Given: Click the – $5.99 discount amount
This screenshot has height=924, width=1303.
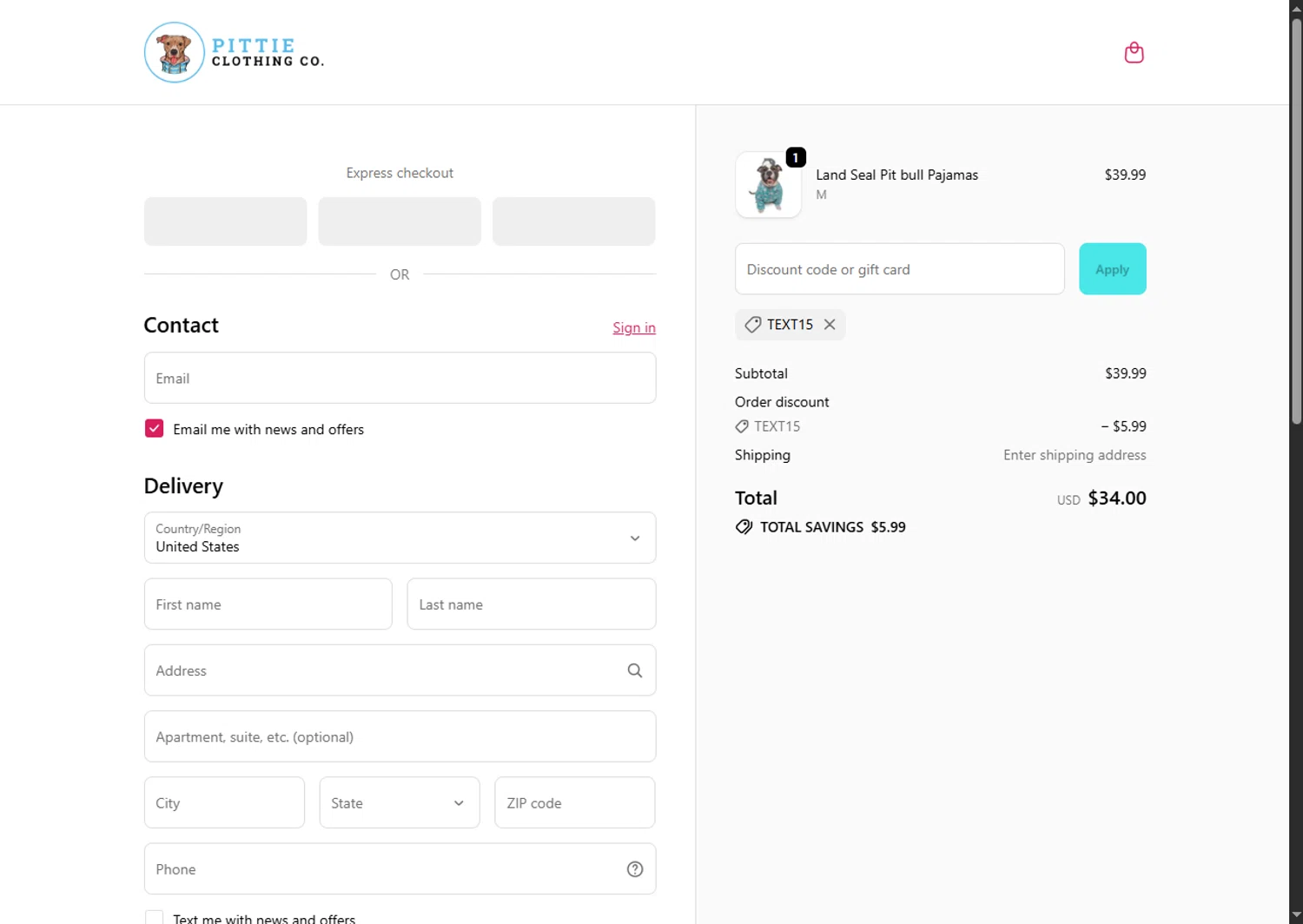Looking at the screenshot, I should 1123,426.
